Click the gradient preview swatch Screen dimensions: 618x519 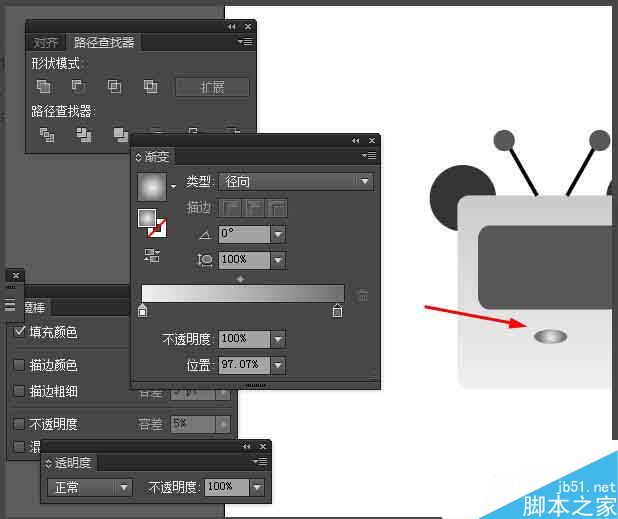tap(152, 187)
